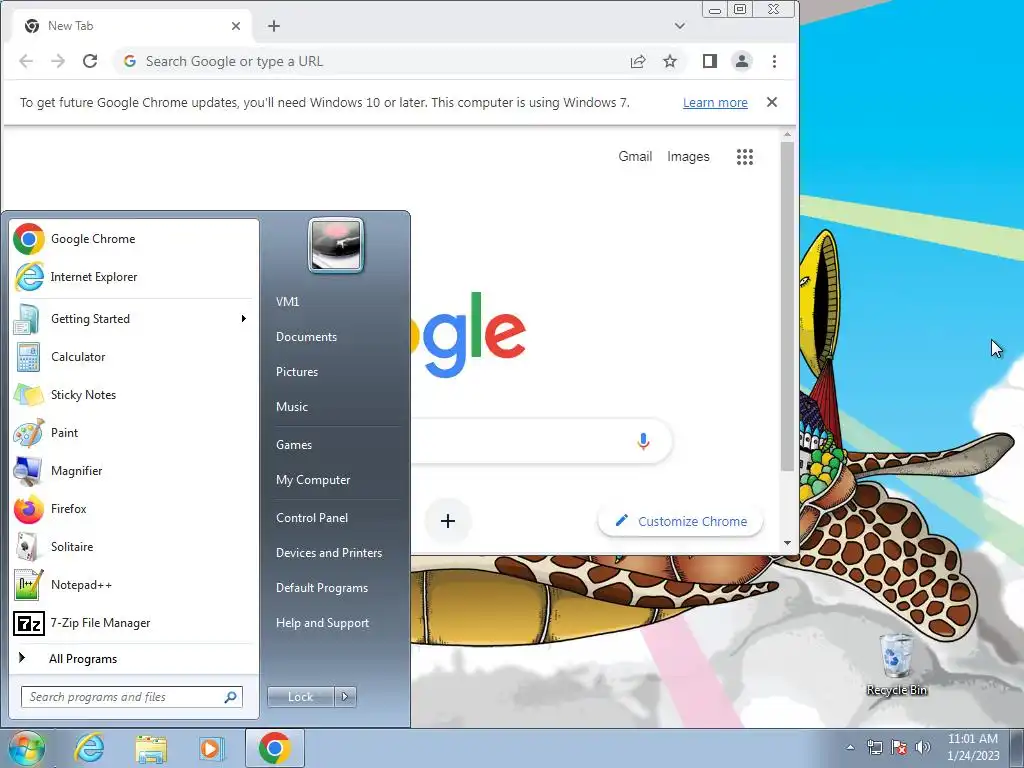Bookmark this tab with star icon

[670, 61]
